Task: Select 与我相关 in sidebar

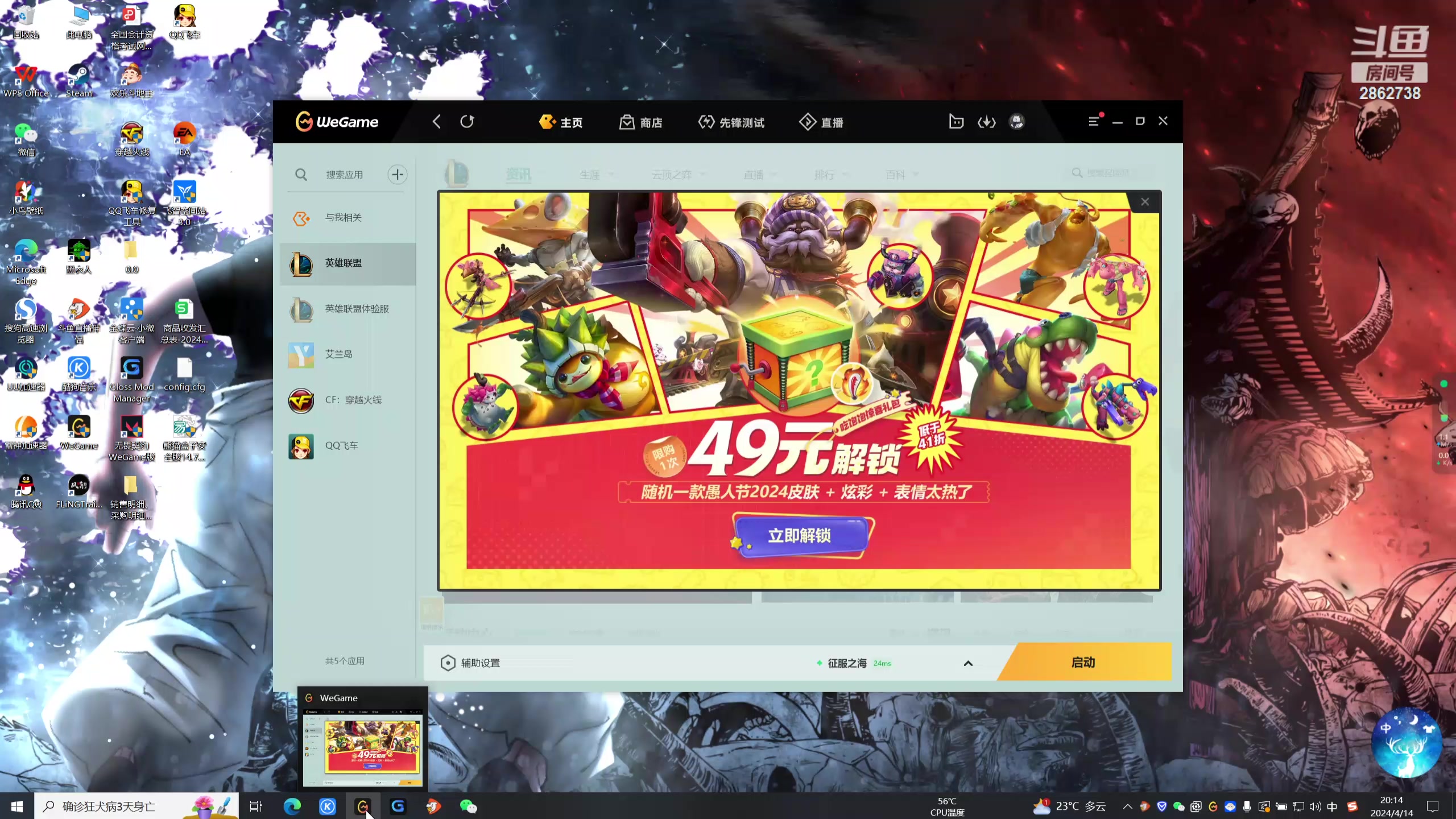Action: click(348, 218)
